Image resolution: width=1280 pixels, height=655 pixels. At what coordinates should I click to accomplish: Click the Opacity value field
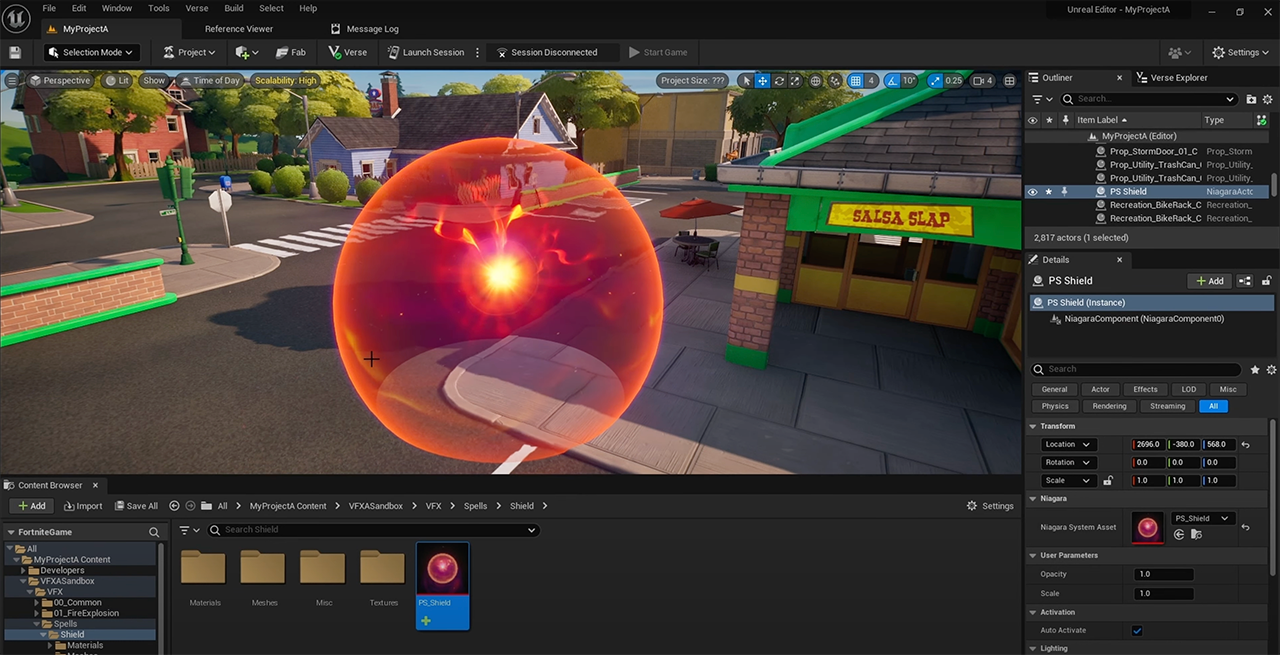[x=1164, y=575]
